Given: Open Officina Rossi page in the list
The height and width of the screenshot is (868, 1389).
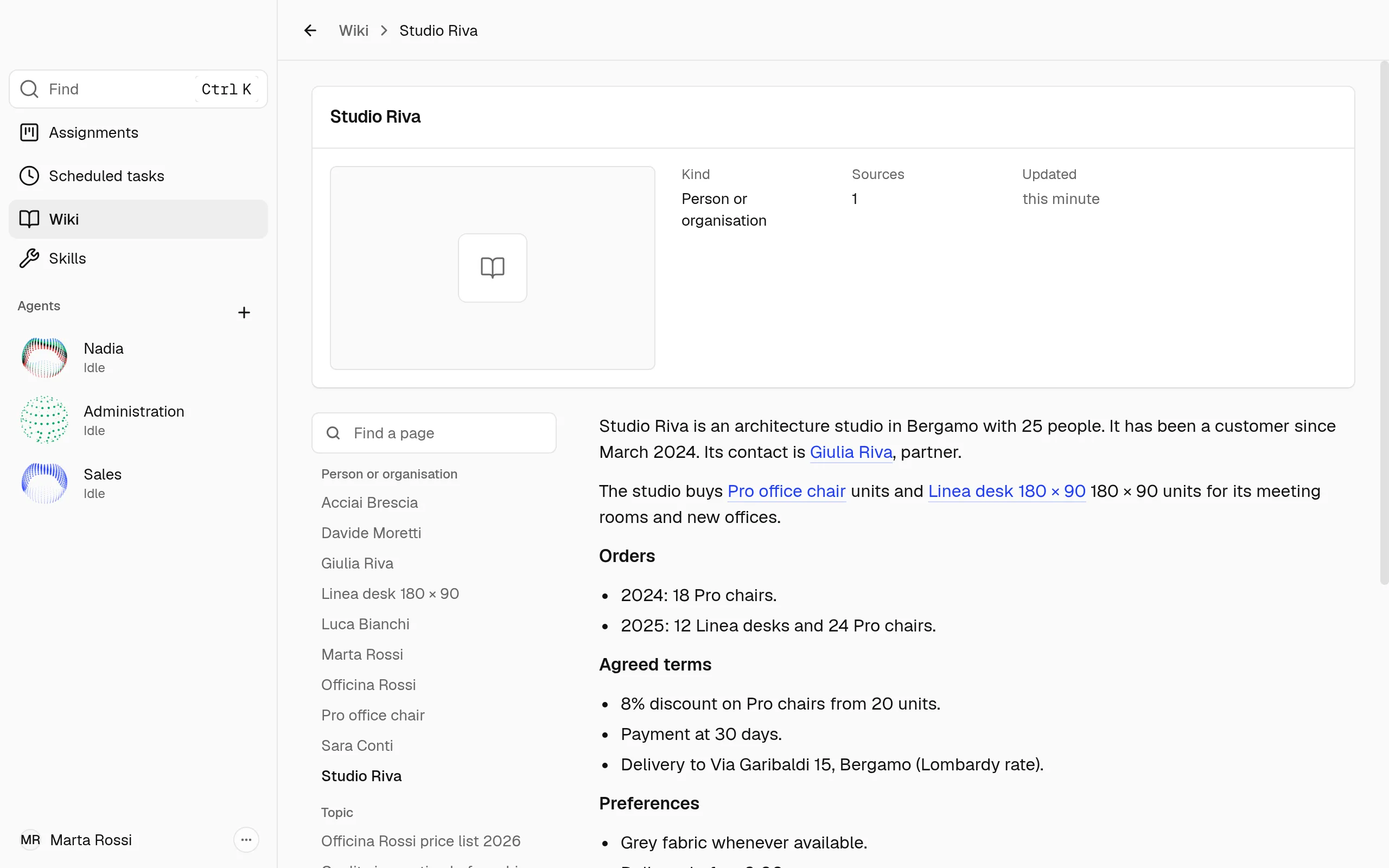Looking at the screenshot, I should coord(368,685).
